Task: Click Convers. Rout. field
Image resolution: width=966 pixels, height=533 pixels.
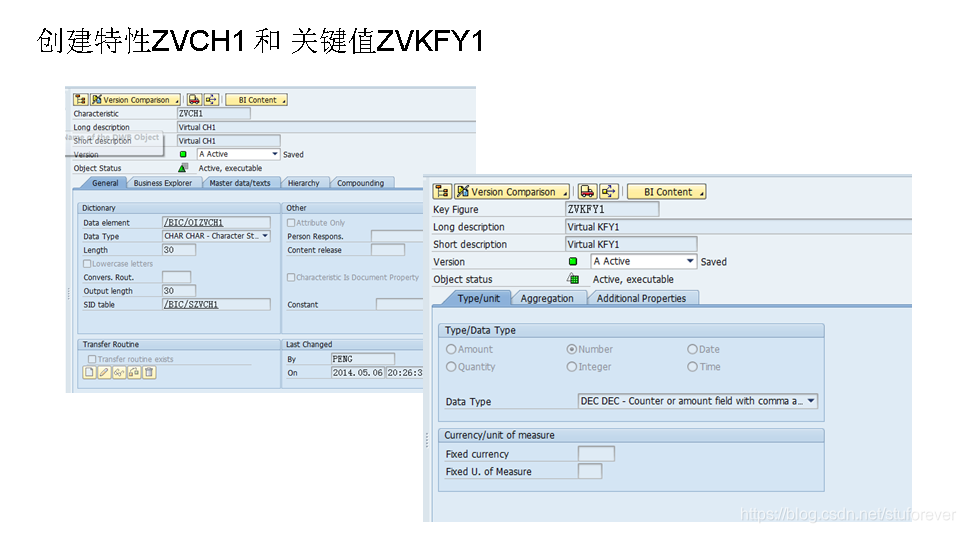Action: (x=176, y=277)
